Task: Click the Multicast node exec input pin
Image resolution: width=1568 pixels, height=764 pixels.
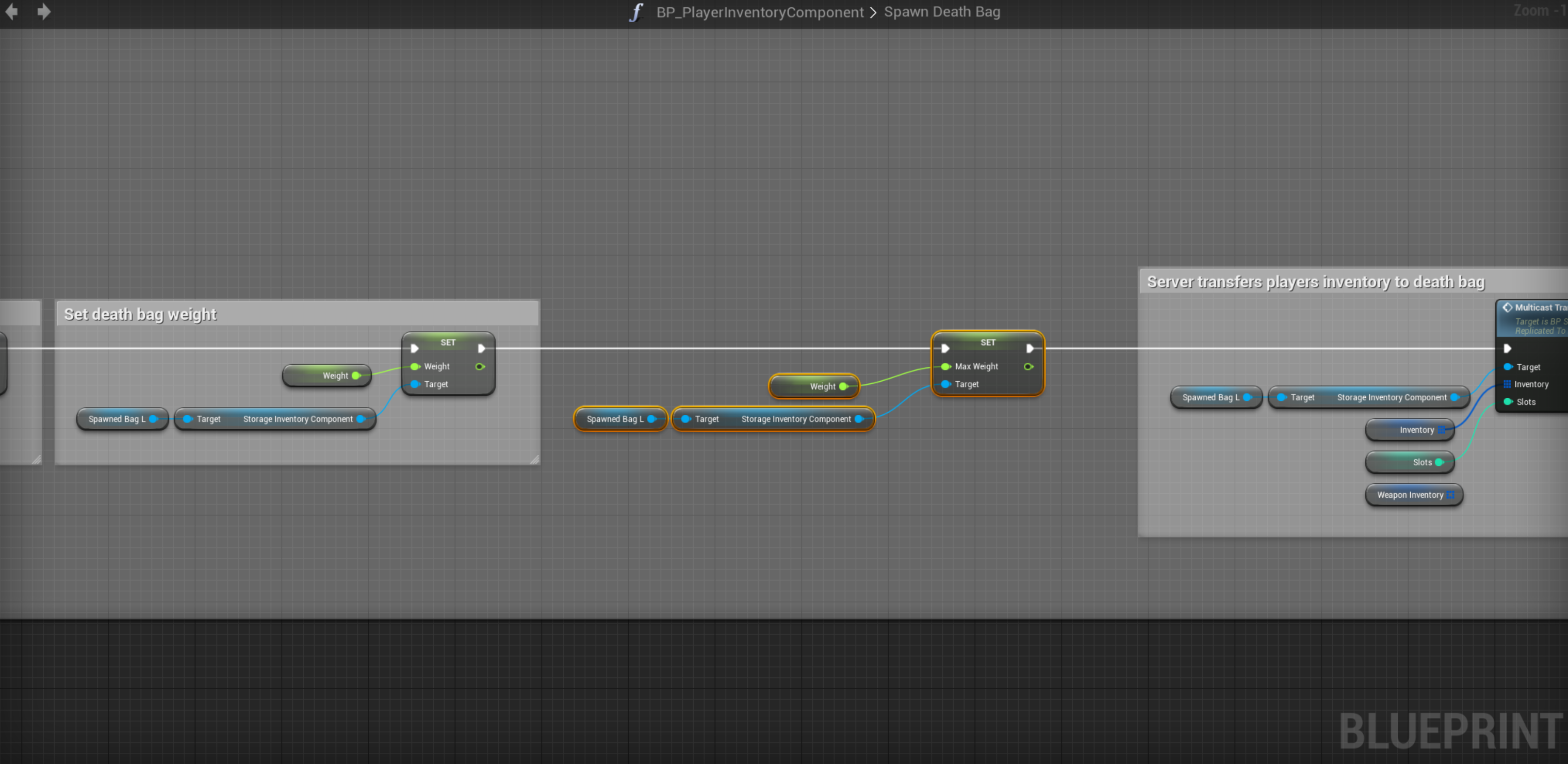Action: 1507,348
